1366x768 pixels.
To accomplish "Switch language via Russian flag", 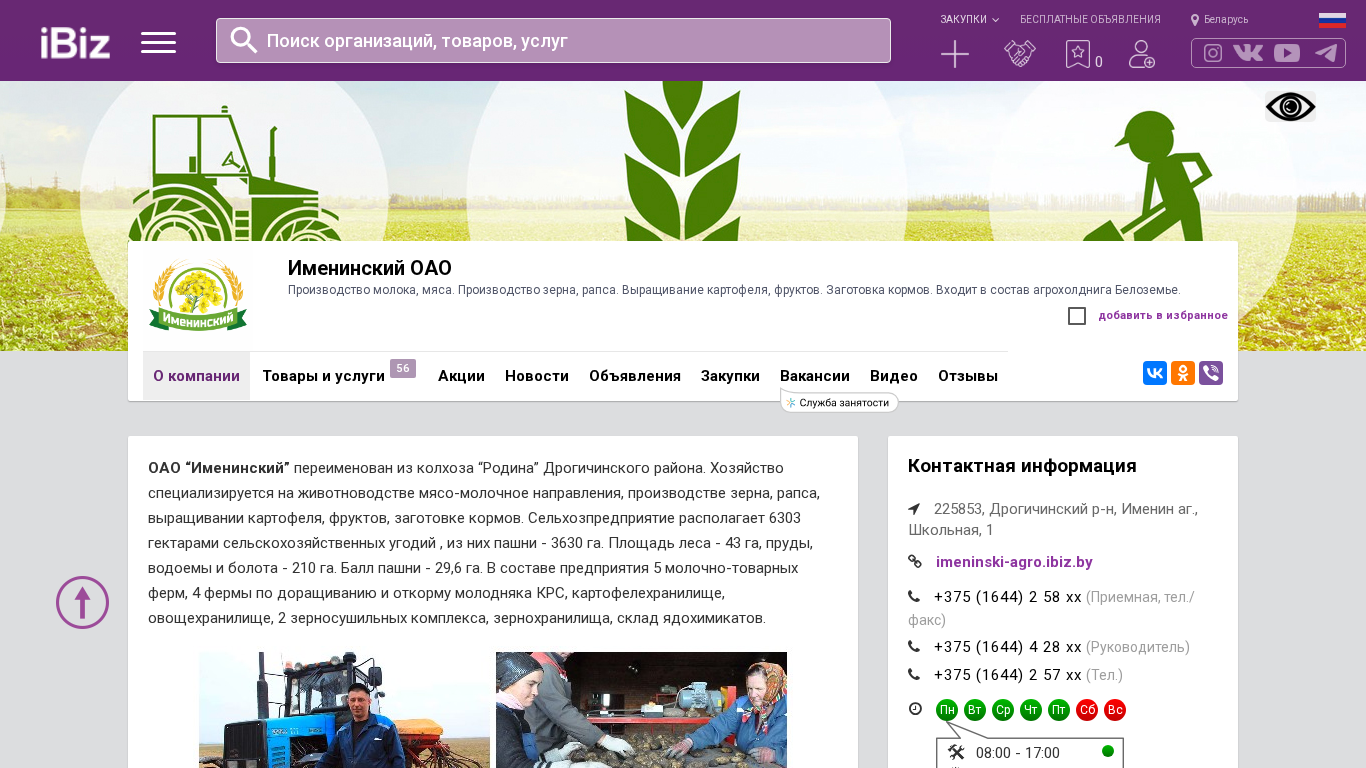I will [x=1332, y=19].
